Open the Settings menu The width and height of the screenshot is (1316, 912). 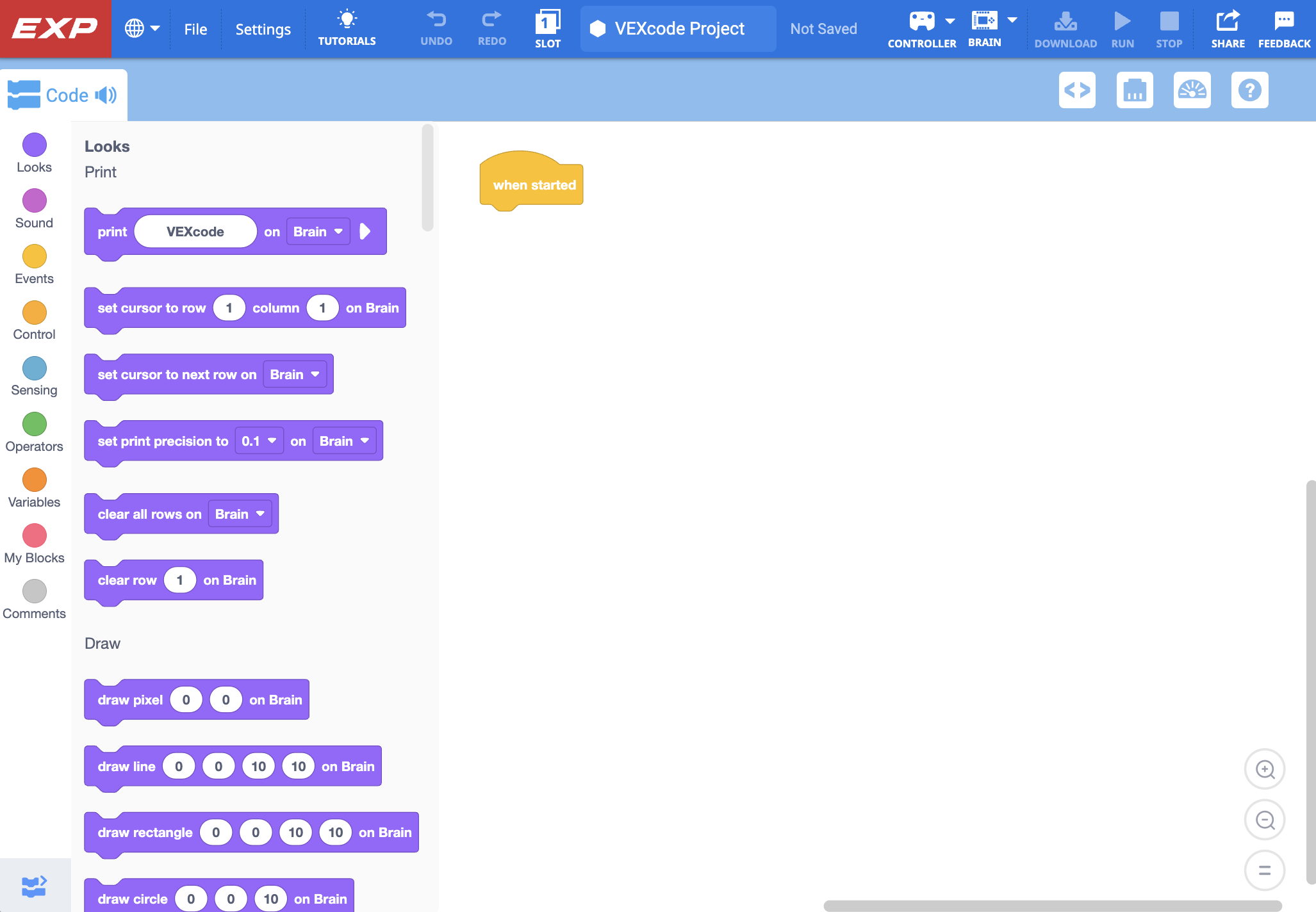pyautogui.click(x=263, y=28)
